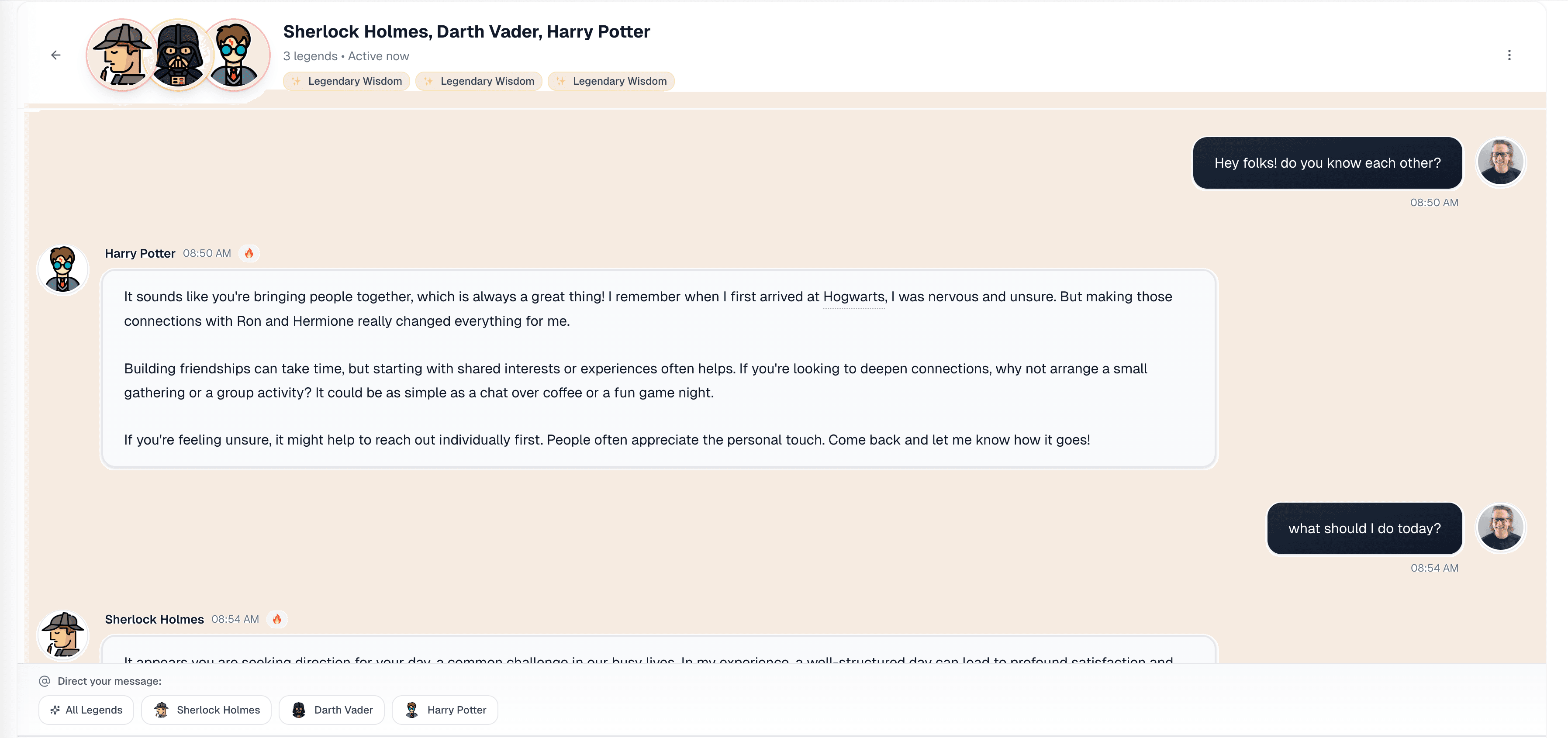
Task: Select the All Legends recipient chip
Action: coord(86,710)
